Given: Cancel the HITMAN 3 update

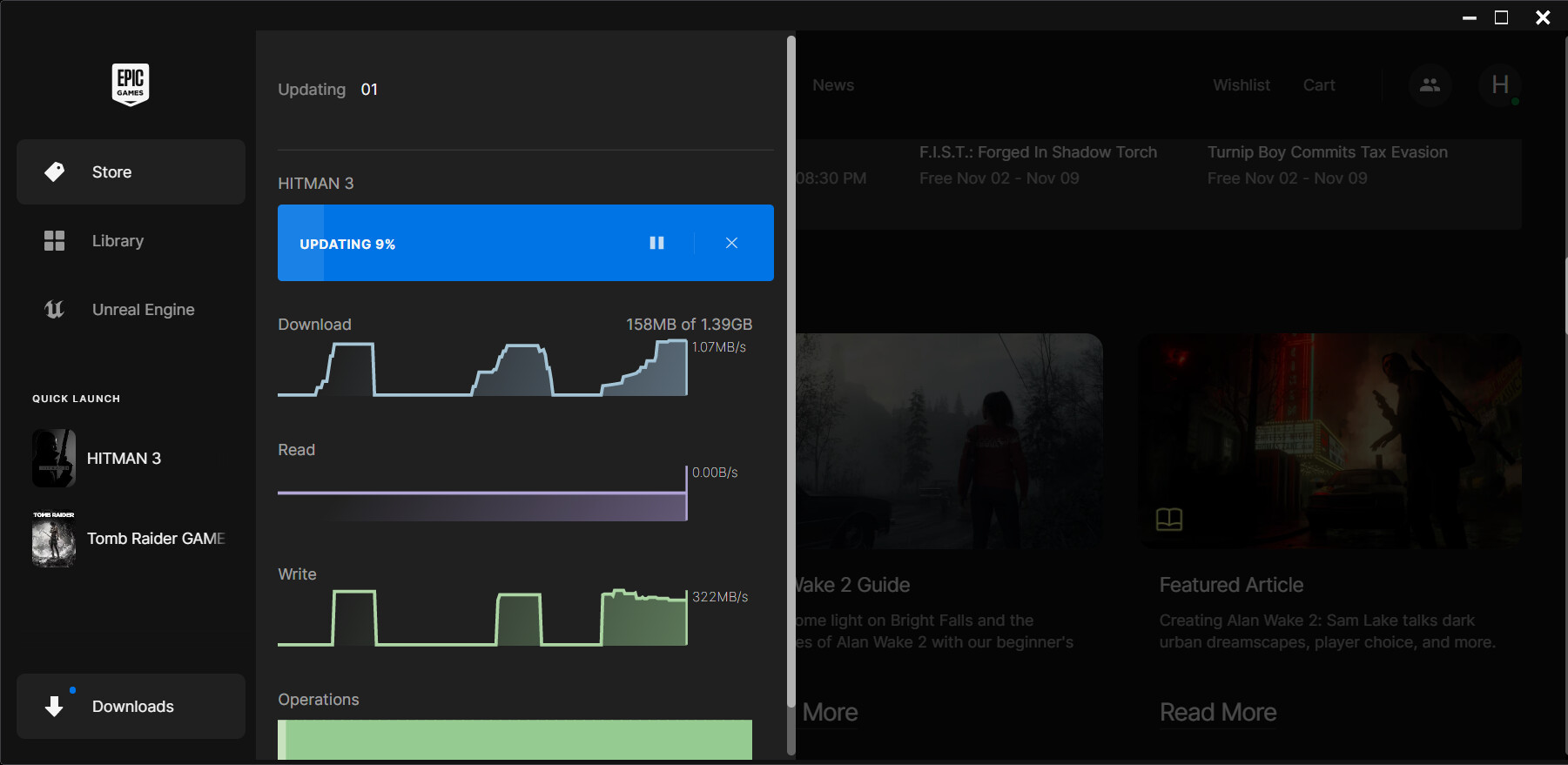Looking at the screenshot, I should [x=731, y=244].
